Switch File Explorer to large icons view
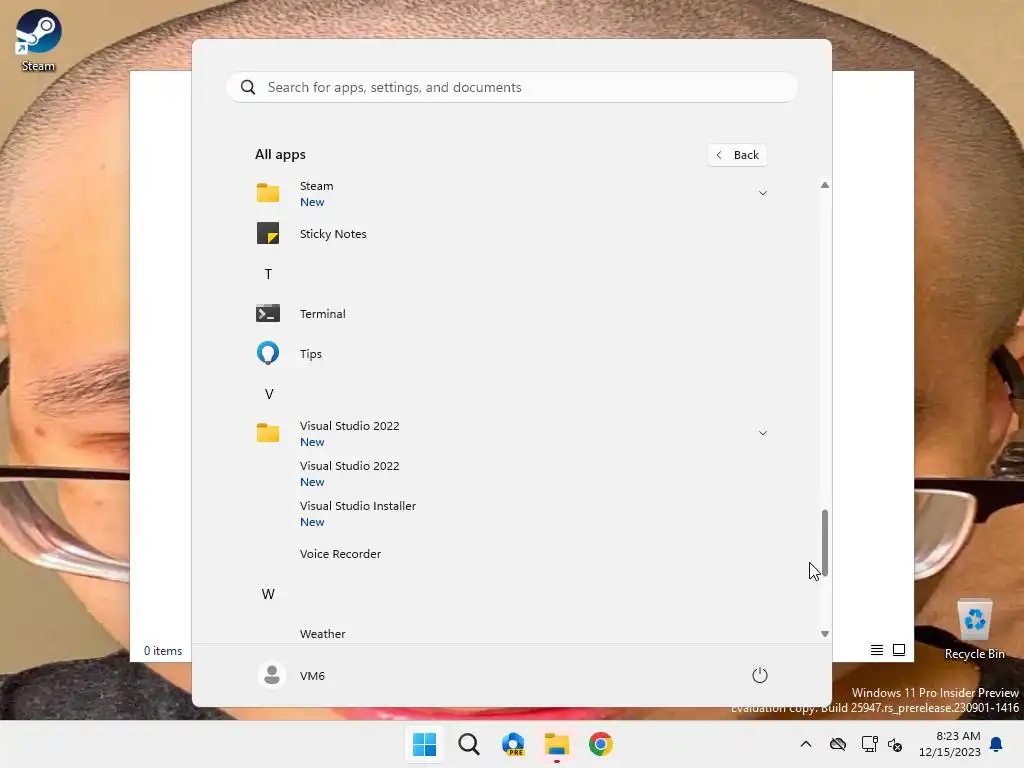 coord(899,650)
